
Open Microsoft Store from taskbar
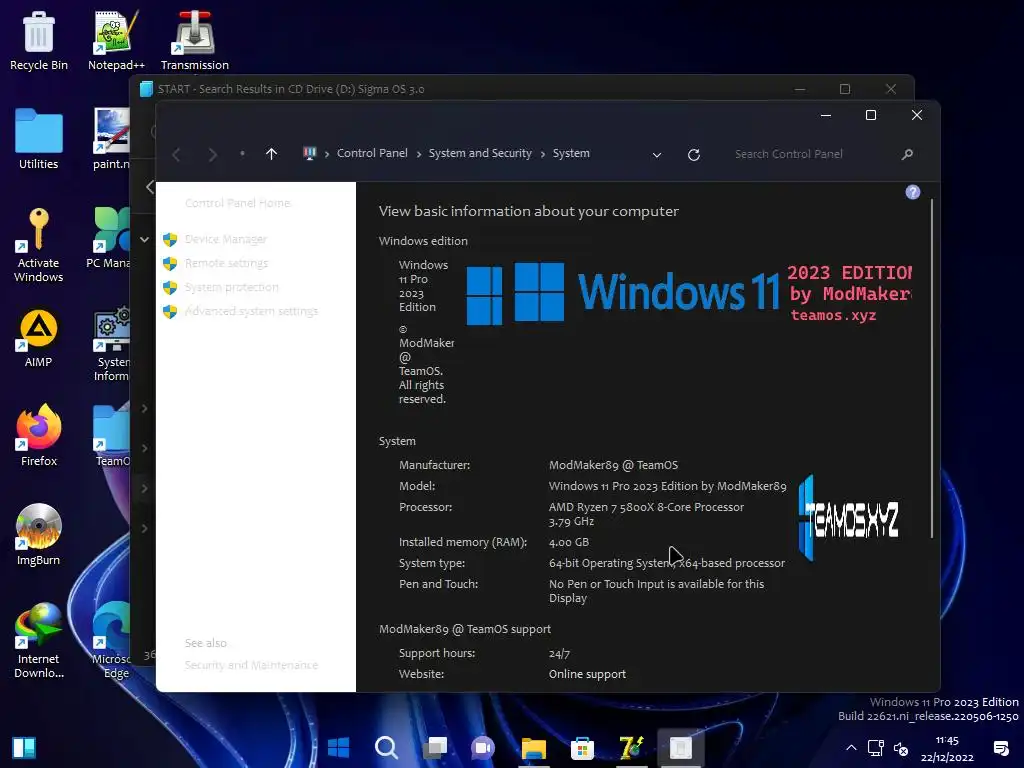(x=582, y=747)
